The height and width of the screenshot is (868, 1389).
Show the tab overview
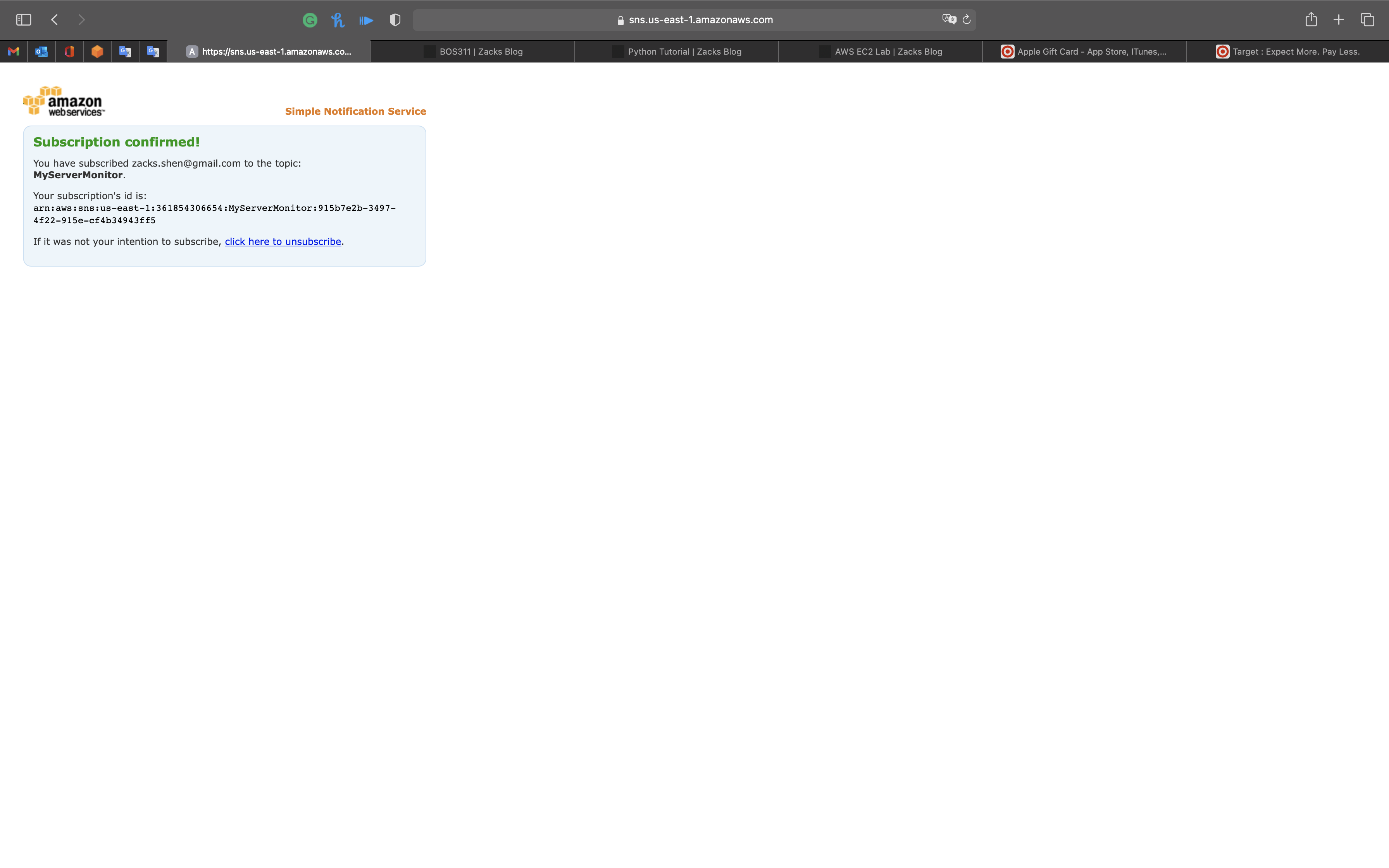point(1367,20)
